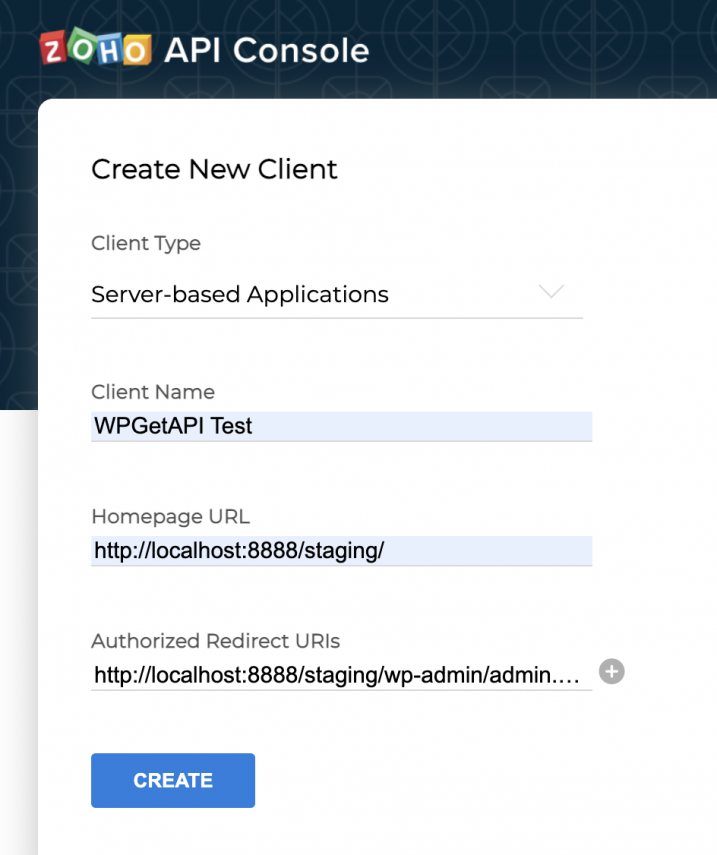
Task: Click the Homepage URL label
Action: tap(170, 517)
